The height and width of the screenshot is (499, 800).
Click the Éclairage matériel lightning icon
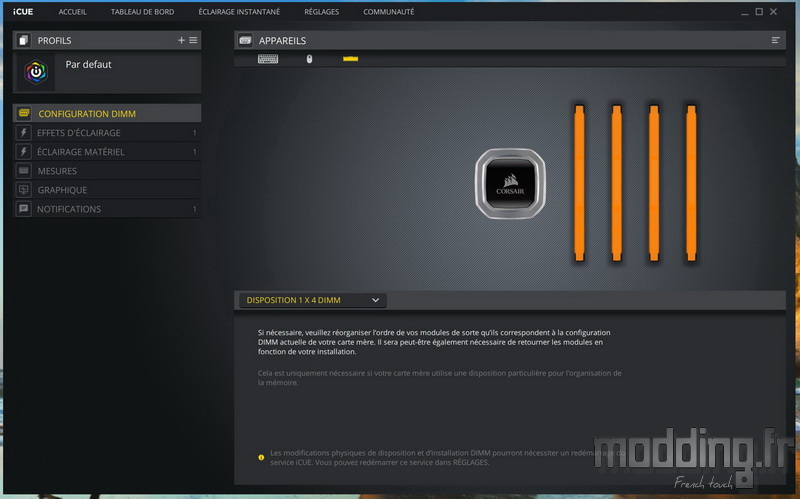click(x=23, y=152)
